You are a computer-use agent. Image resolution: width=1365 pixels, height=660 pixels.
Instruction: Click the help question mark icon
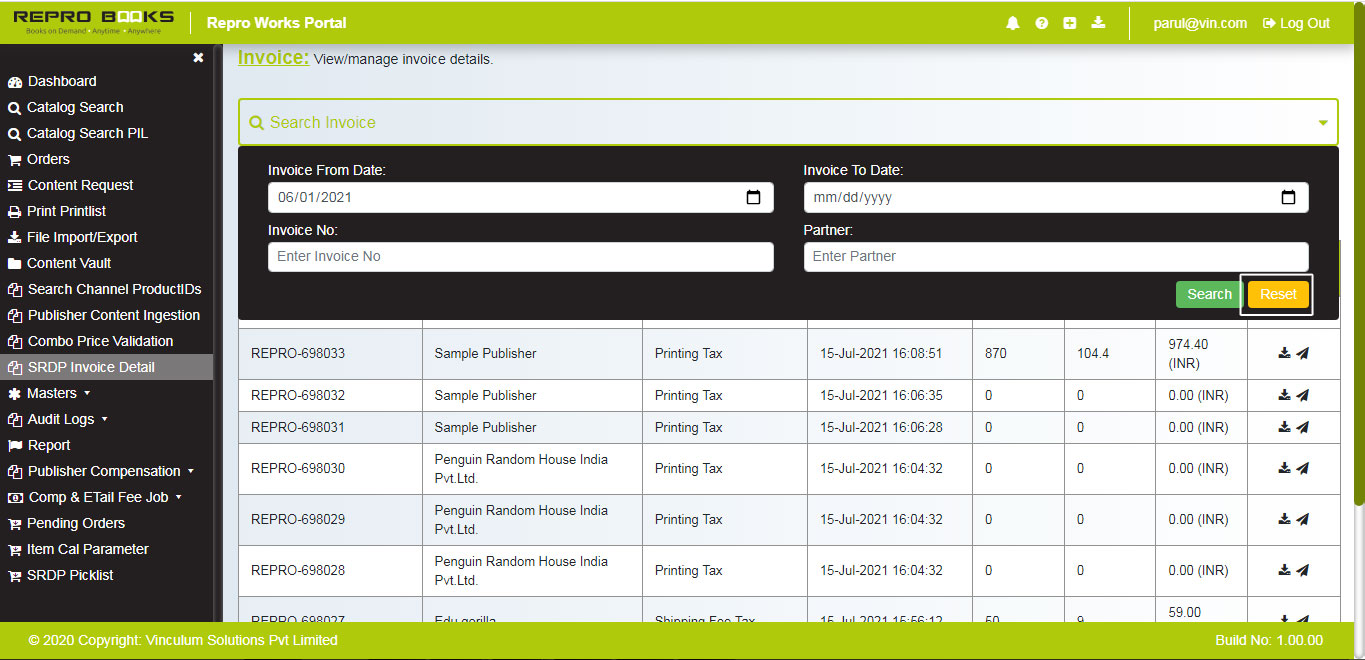coord(1041,22)
